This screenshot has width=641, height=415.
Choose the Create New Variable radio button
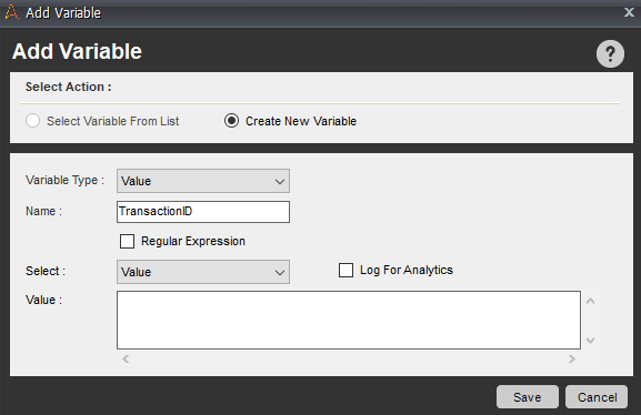pyautogui.click(x=232, y=121)
